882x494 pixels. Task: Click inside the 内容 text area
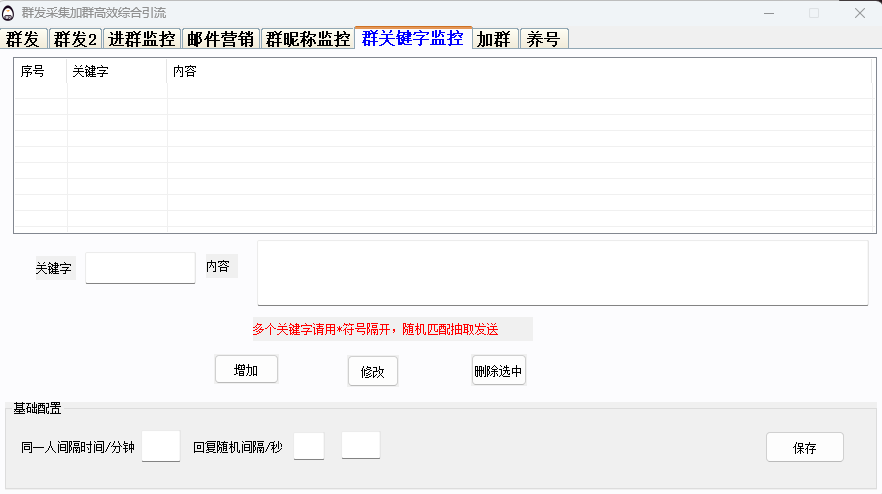(x=562, y=272)
